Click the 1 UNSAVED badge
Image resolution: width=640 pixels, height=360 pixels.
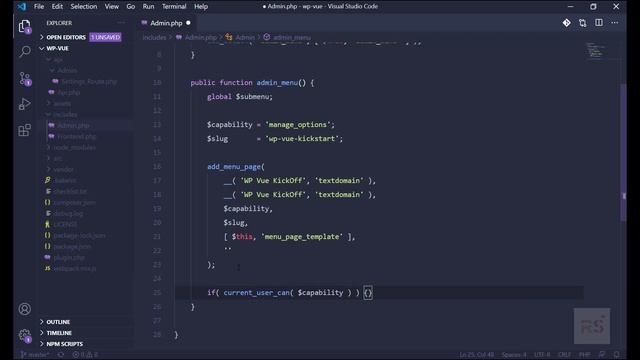coord(105,37)
